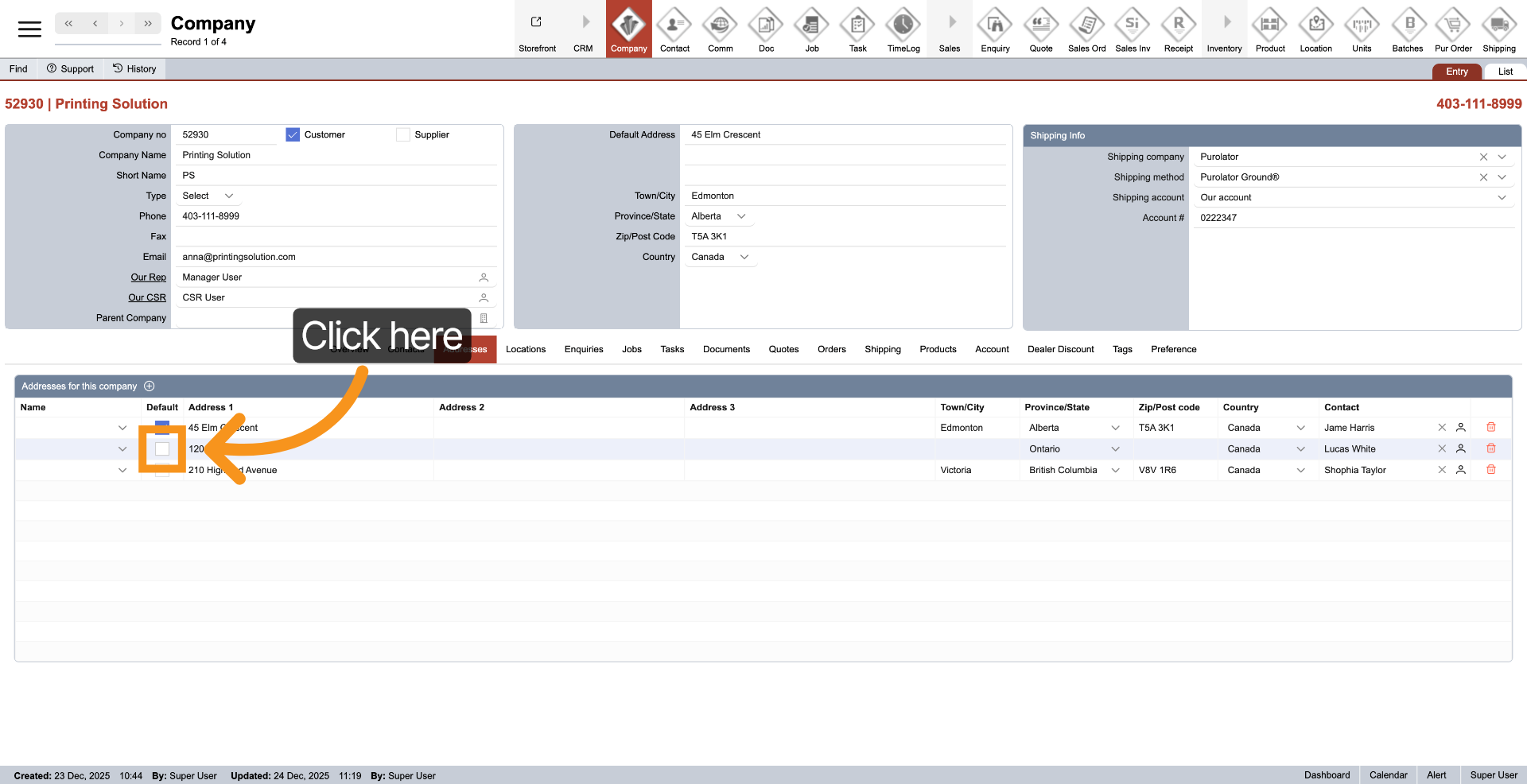Open the TimeLog module

(x=903, y=29)
